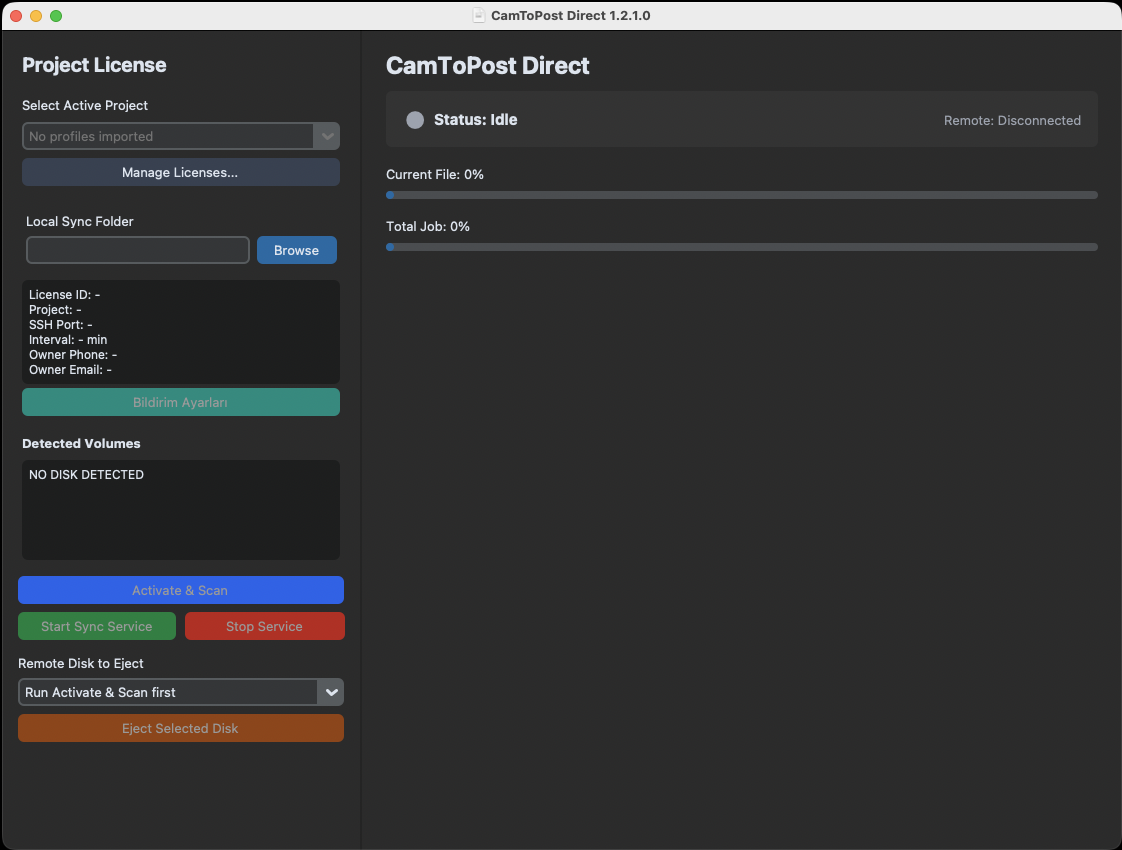The image size is (1122, 850).
Task: Click the Project License heading
Action: 94,65
